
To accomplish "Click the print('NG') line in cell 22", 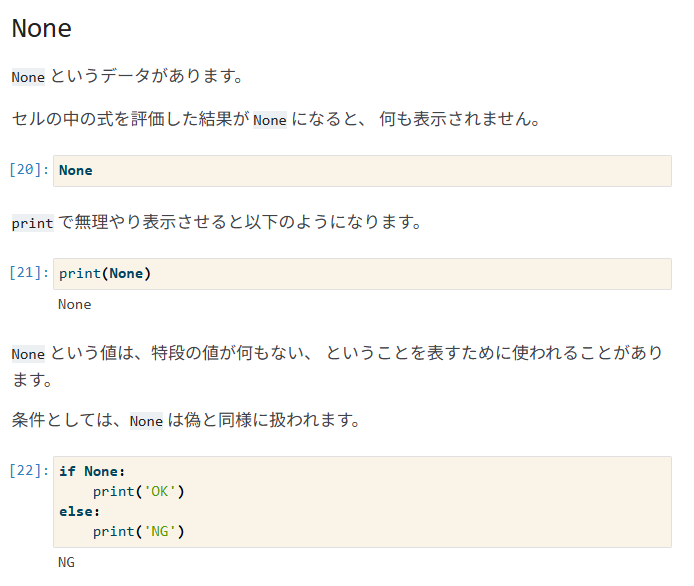I will point(139,531).
